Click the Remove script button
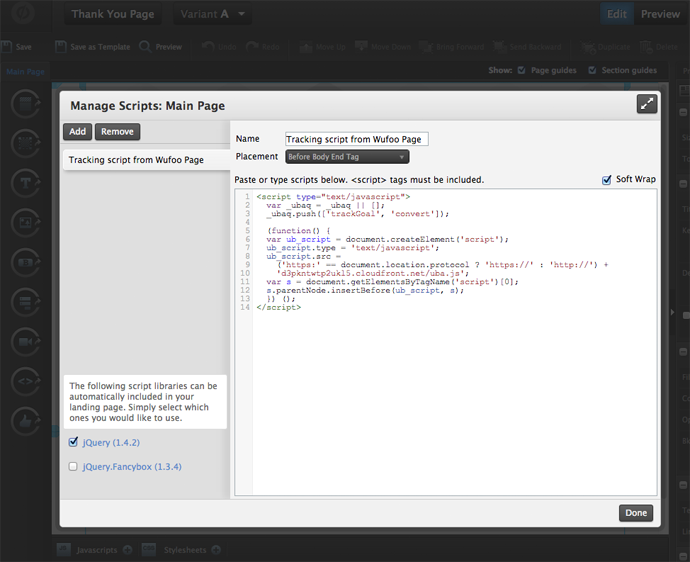Image resolution: width=690 pixels, height=562 pixels. 117,132
